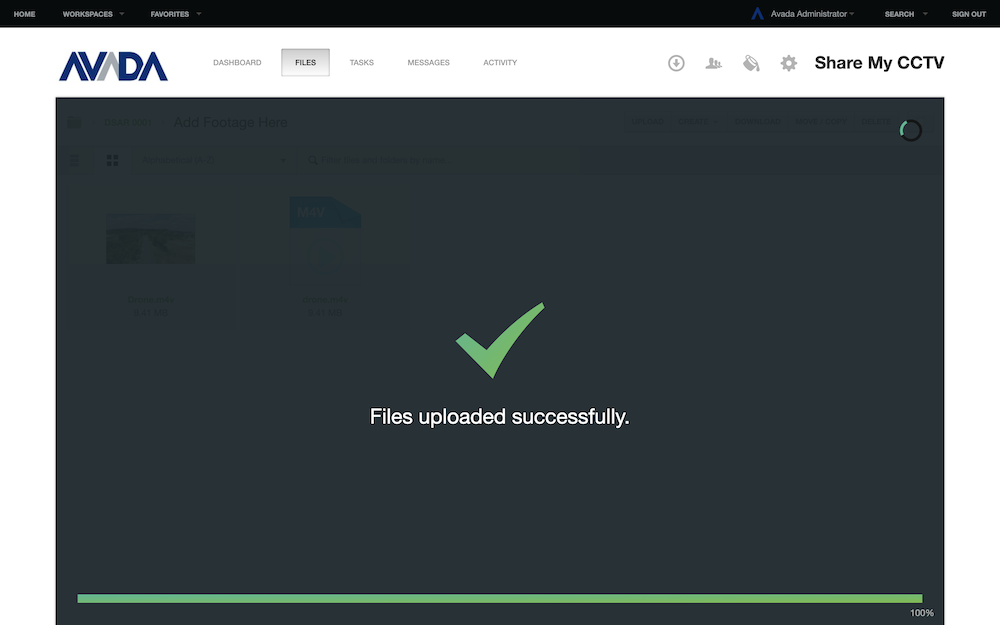Click the Avada logo

113,65
